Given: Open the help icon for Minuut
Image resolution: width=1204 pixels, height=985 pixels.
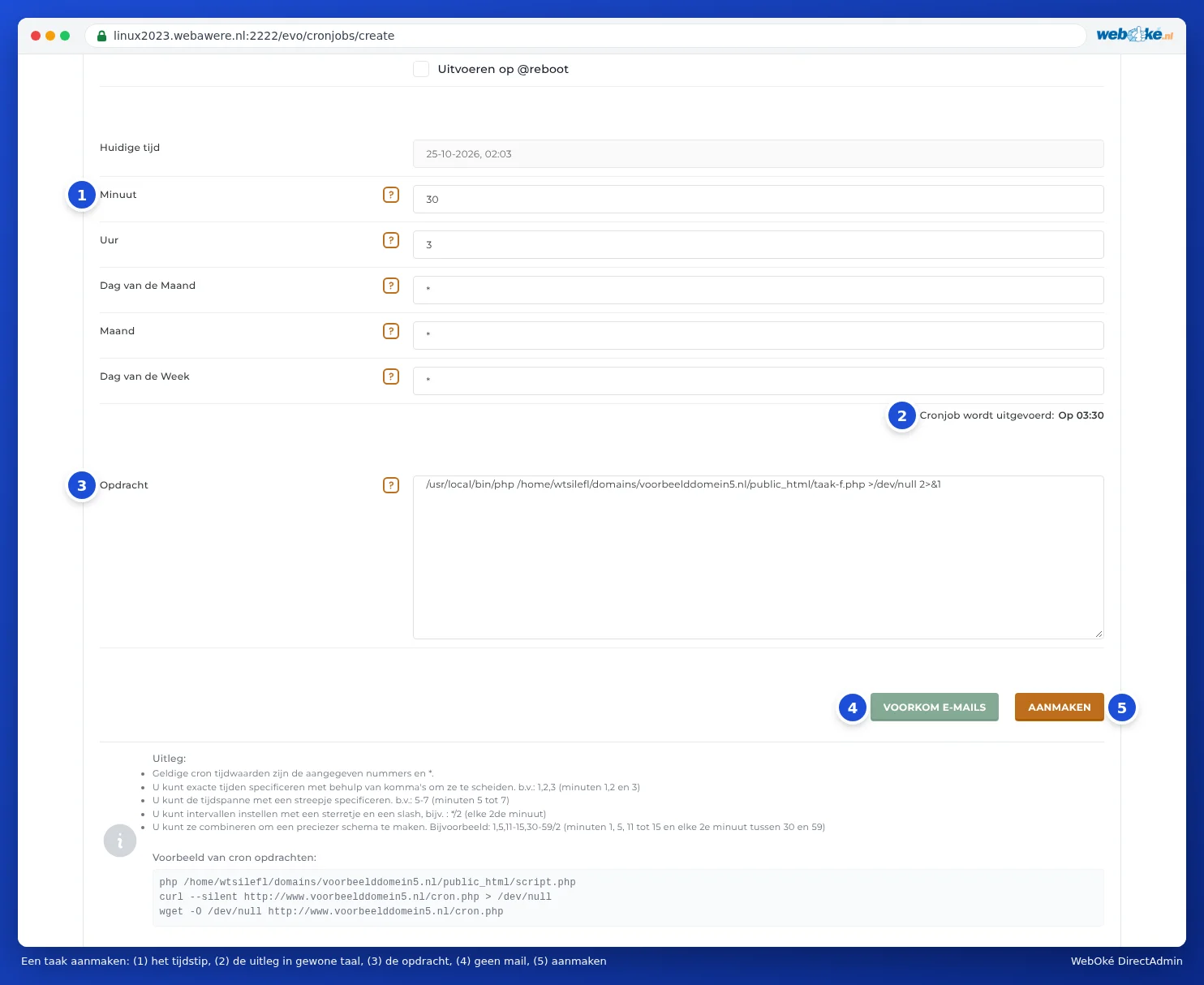Looking at the screenshot, I should [391, 195].
